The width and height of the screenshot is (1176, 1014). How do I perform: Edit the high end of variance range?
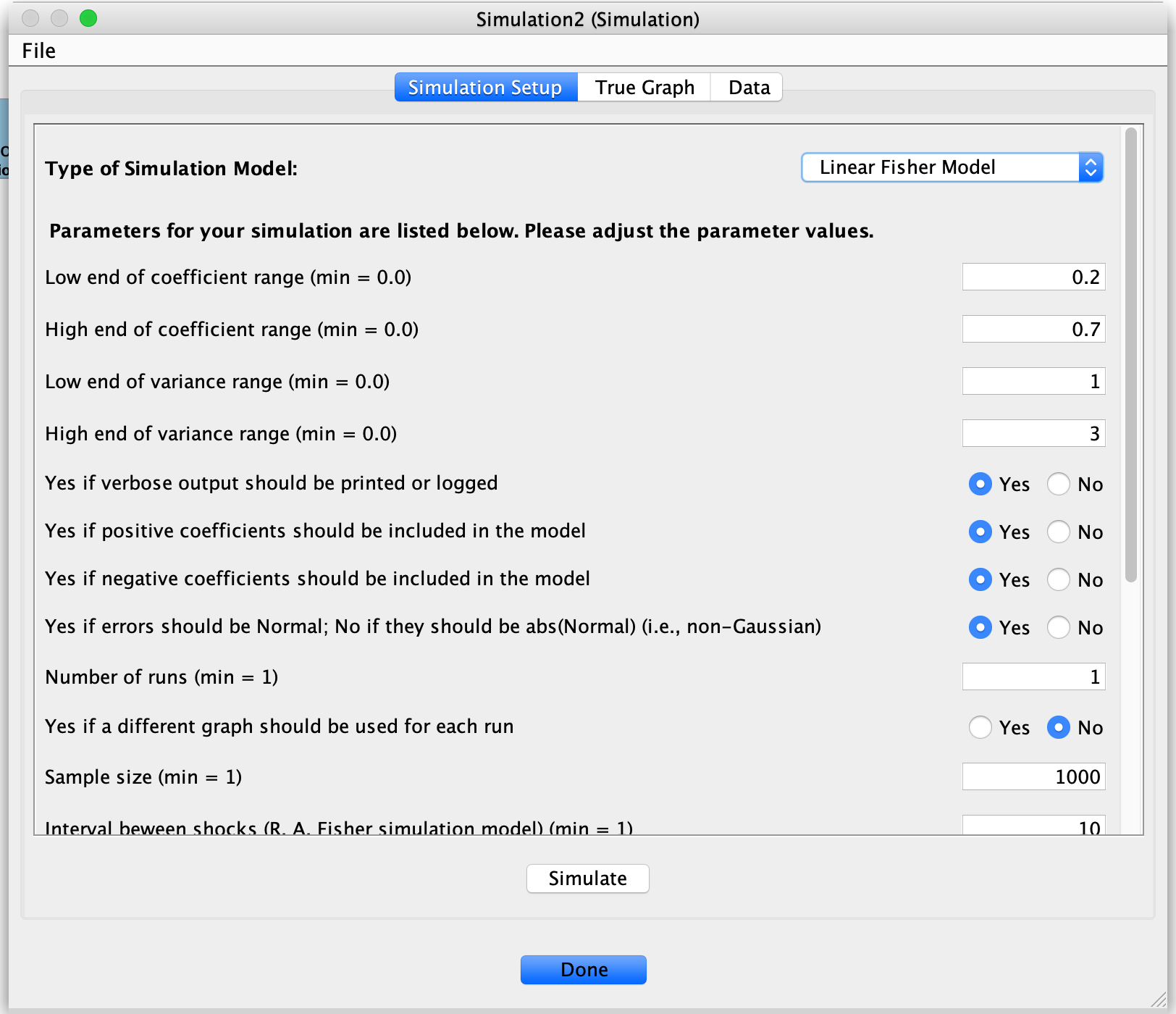click(x=1033, y=432)
